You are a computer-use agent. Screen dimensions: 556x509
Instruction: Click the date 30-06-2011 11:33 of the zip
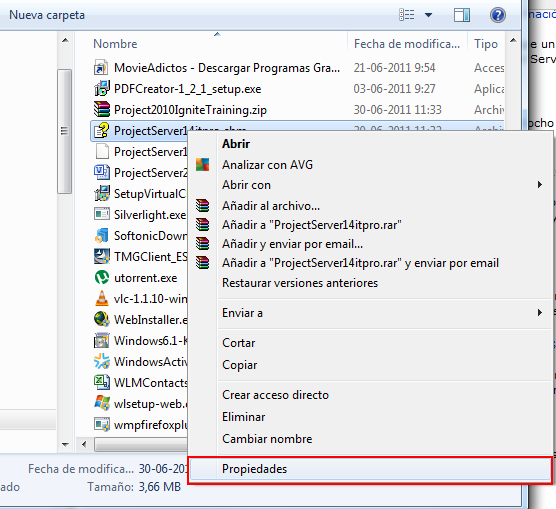click(x=397, y=109)
